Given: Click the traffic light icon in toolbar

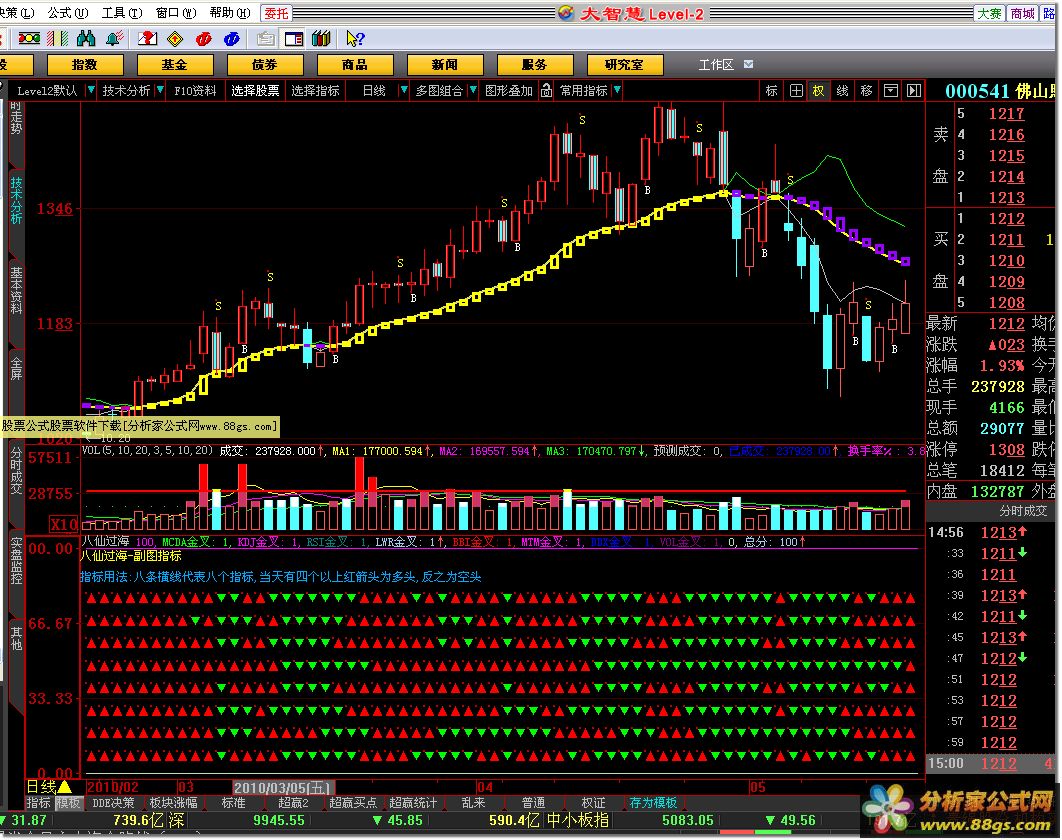Looking at the screenshot, I should [29, 39].
